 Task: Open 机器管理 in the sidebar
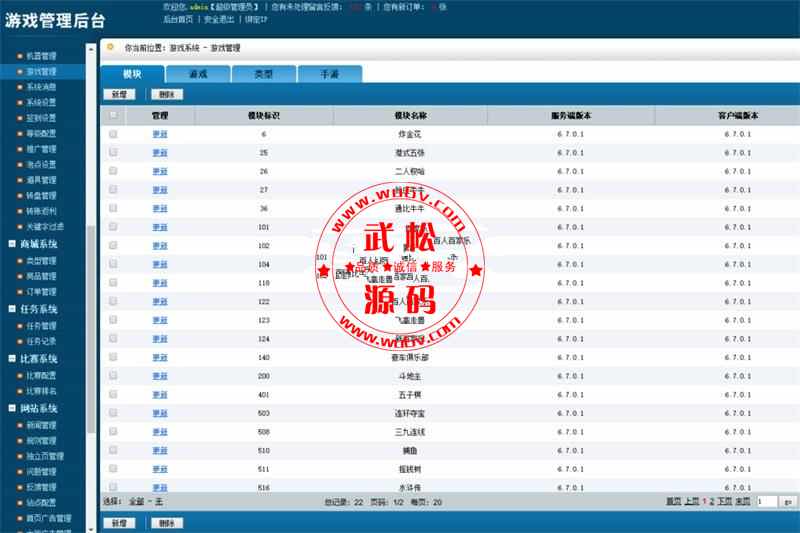[41, 56]
